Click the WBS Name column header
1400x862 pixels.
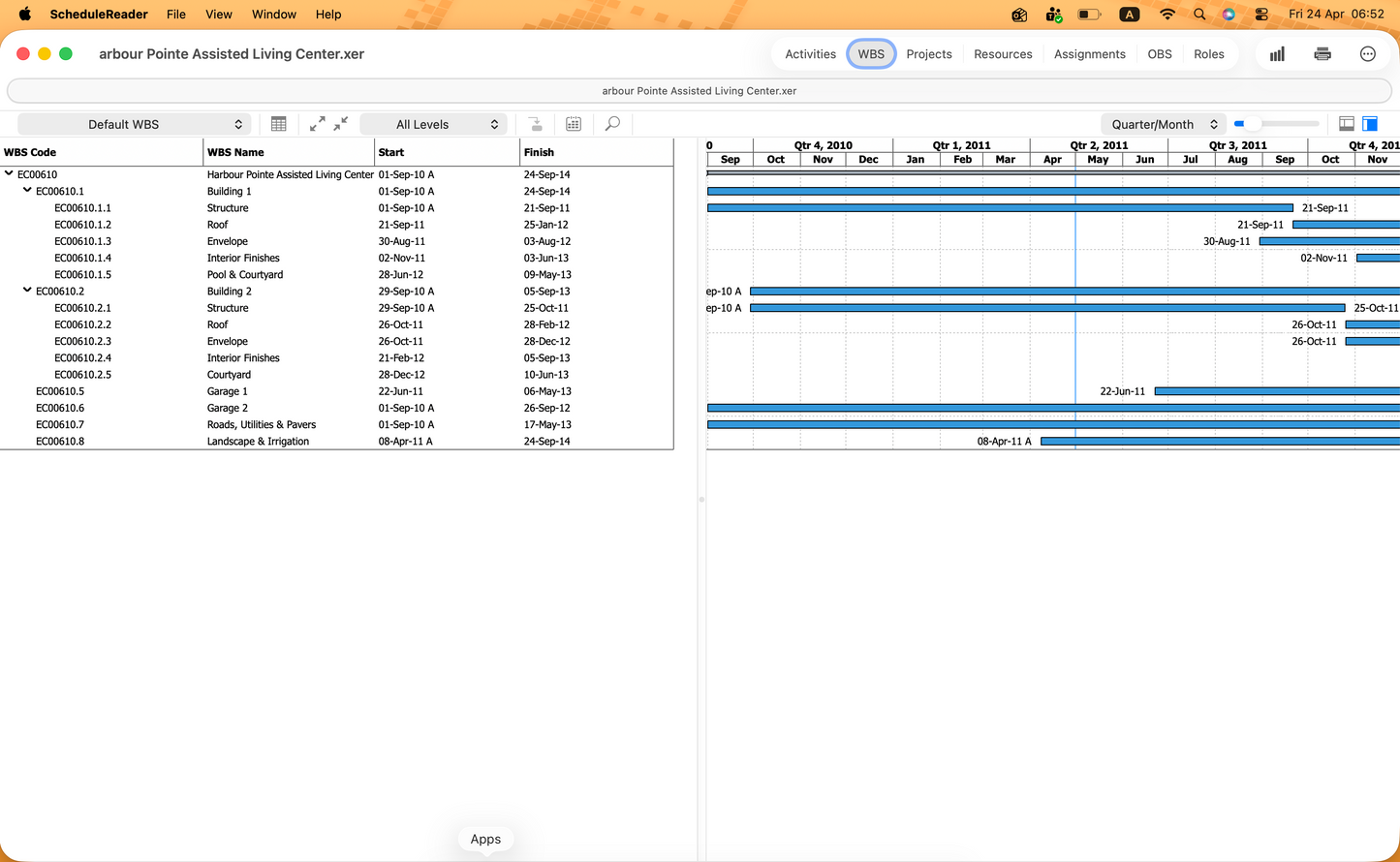[289, 152]
